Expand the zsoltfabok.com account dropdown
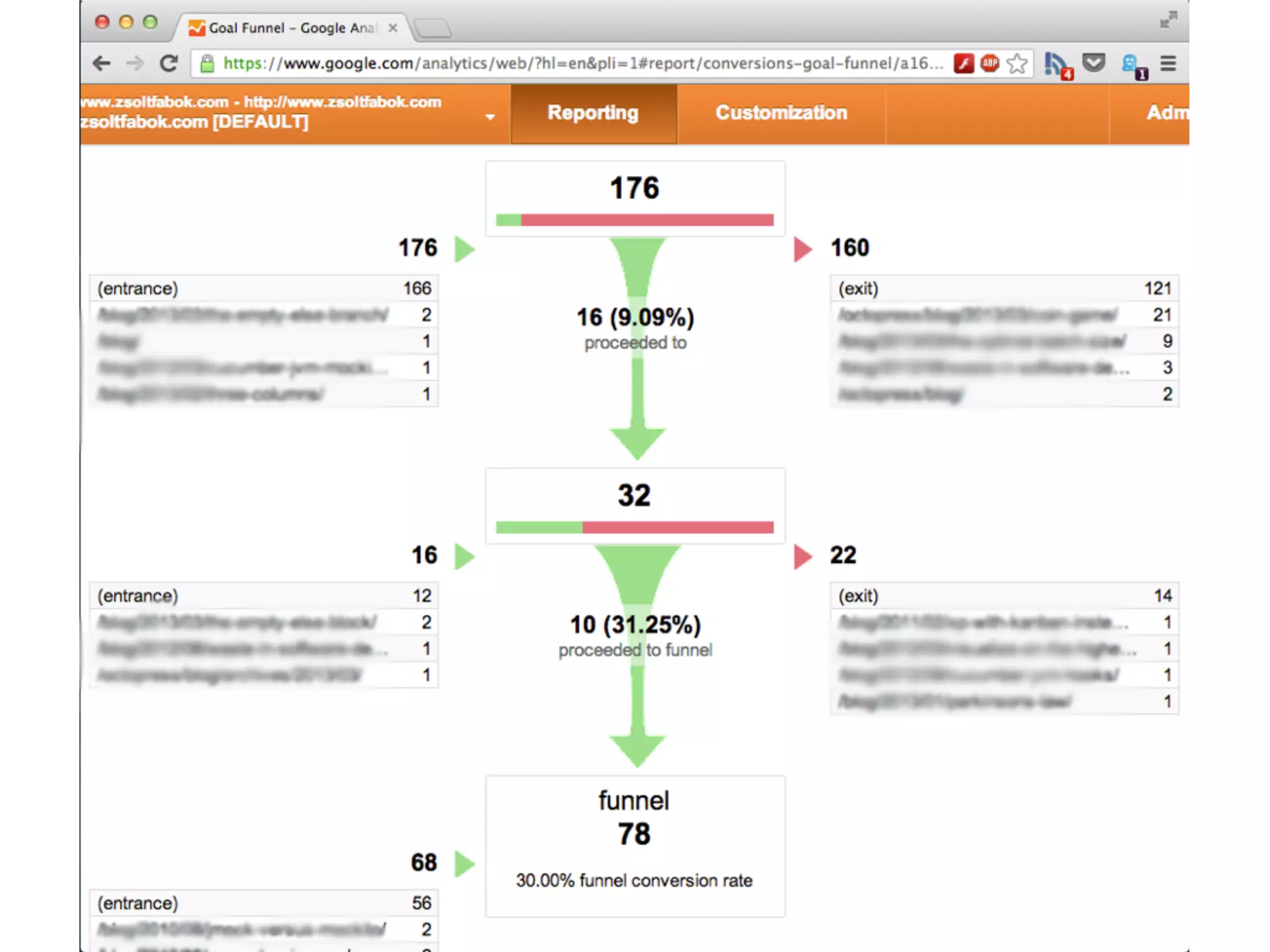 tap(490, 117)
